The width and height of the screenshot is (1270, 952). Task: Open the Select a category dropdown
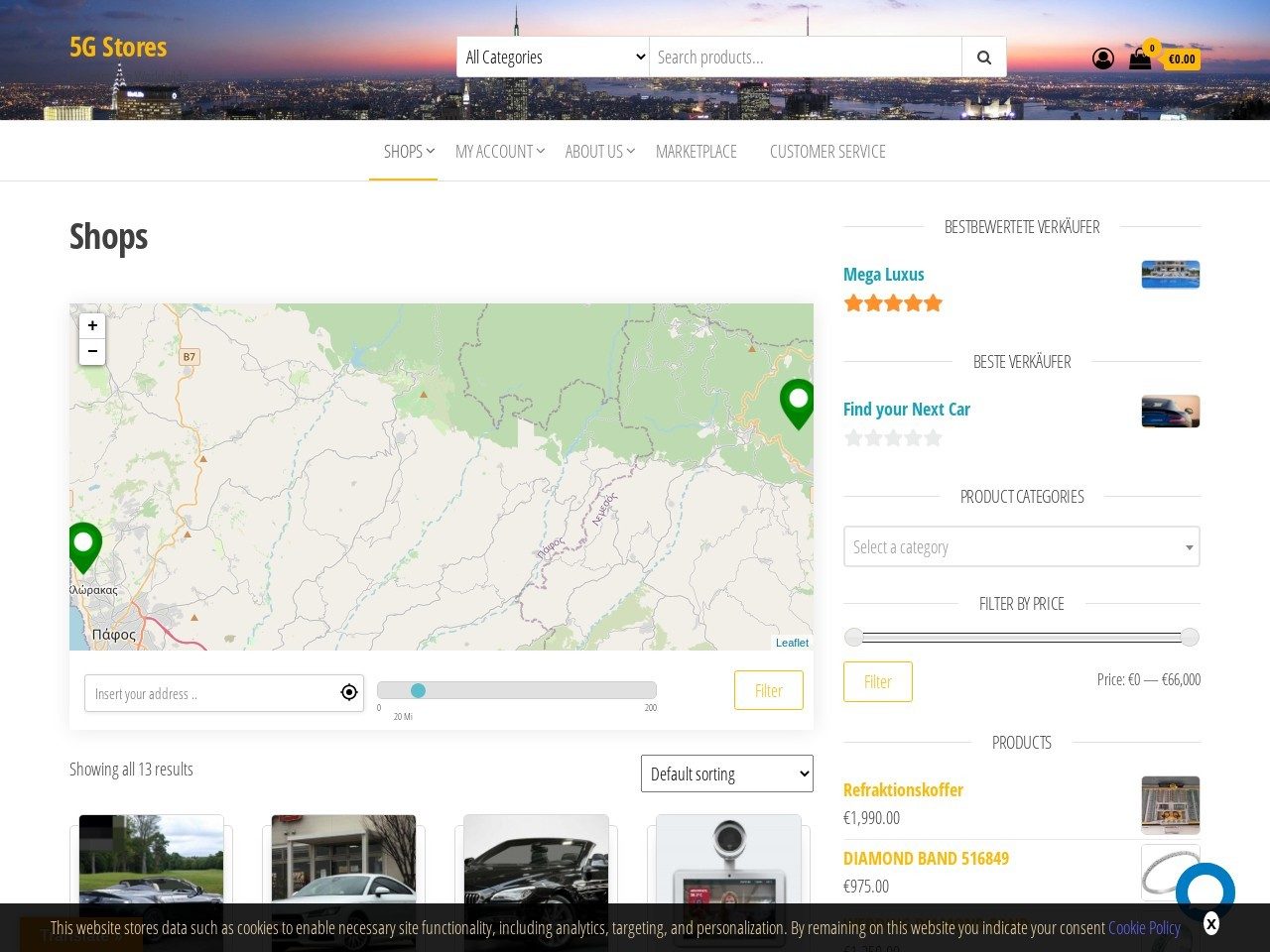click(x=1022, y=546)
